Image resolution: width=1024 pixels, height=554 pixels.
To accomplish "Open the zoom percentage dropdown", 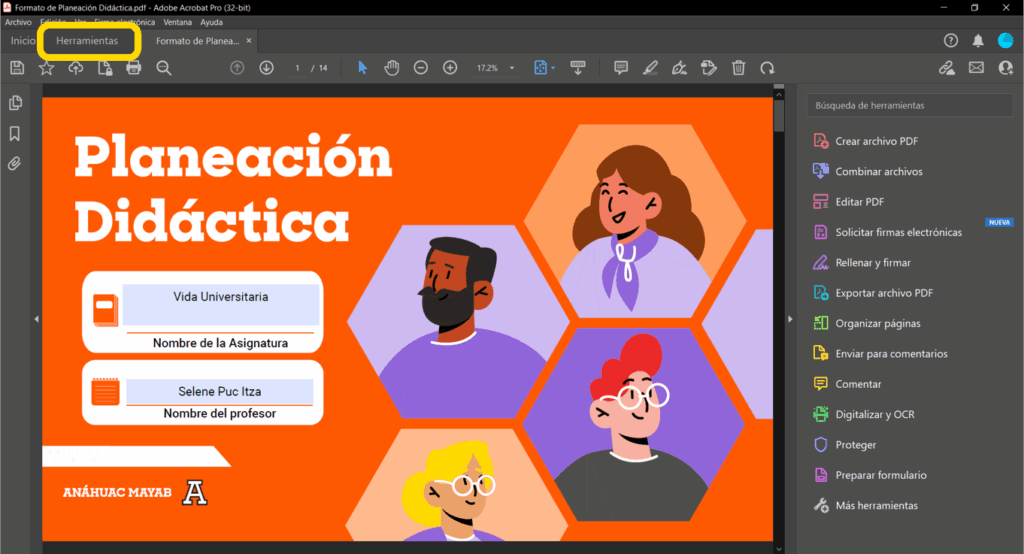I will point(512,68).
